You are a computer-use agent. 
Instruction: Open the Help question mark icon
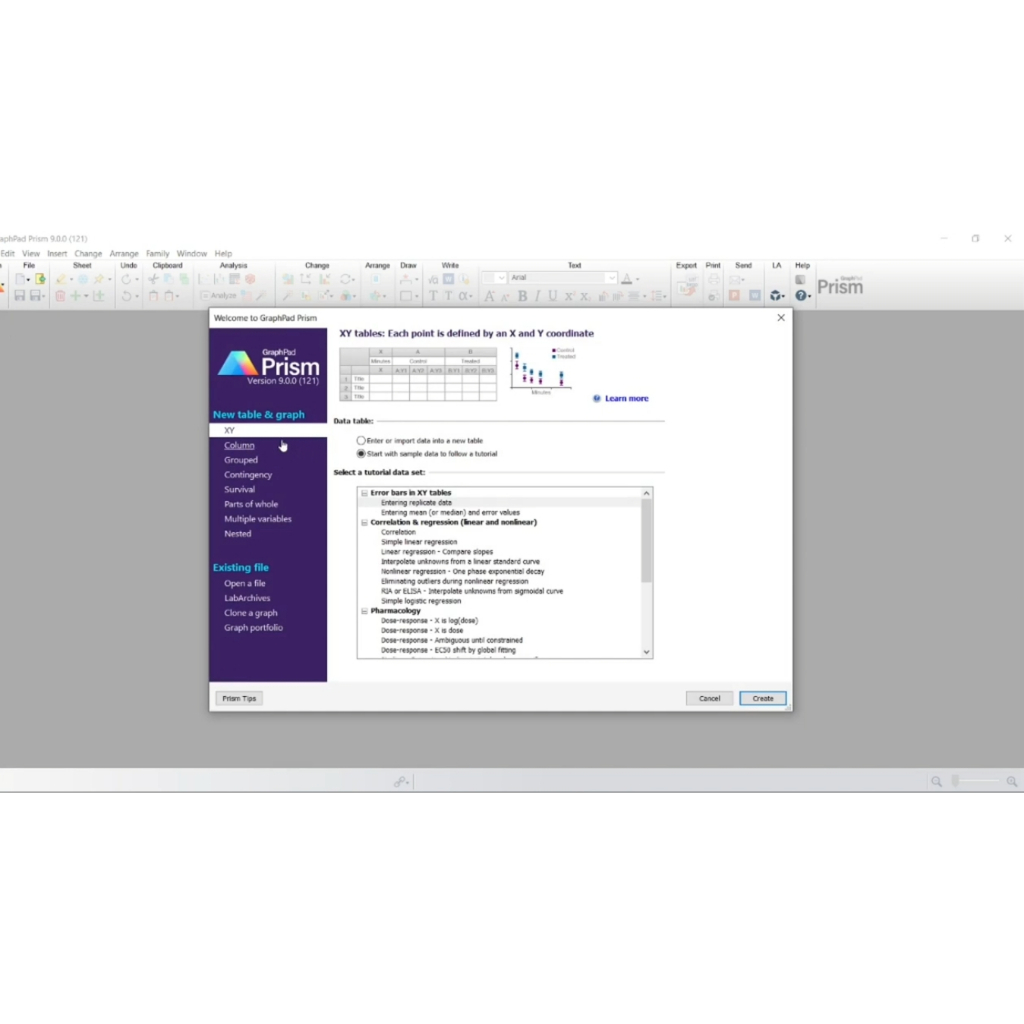pyautogui.click(x=801, y=296)
